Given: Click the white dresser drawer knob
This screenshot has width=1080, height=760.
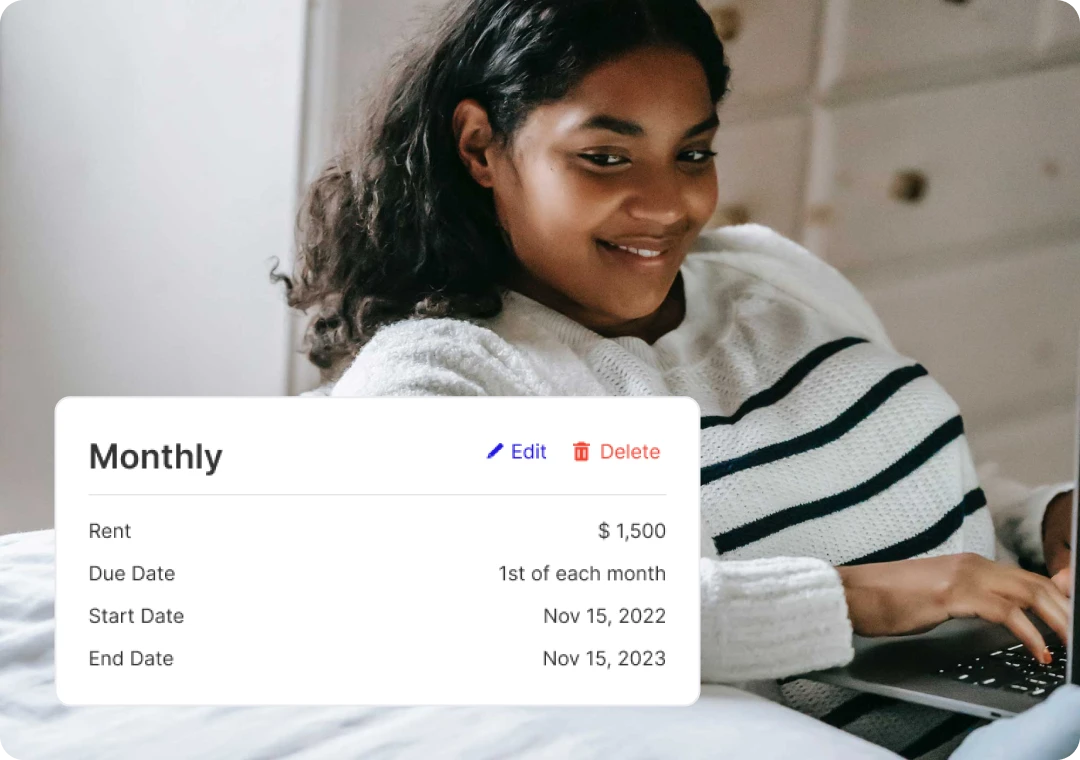Looking at the screenshot, I should (x=909, y=185).
